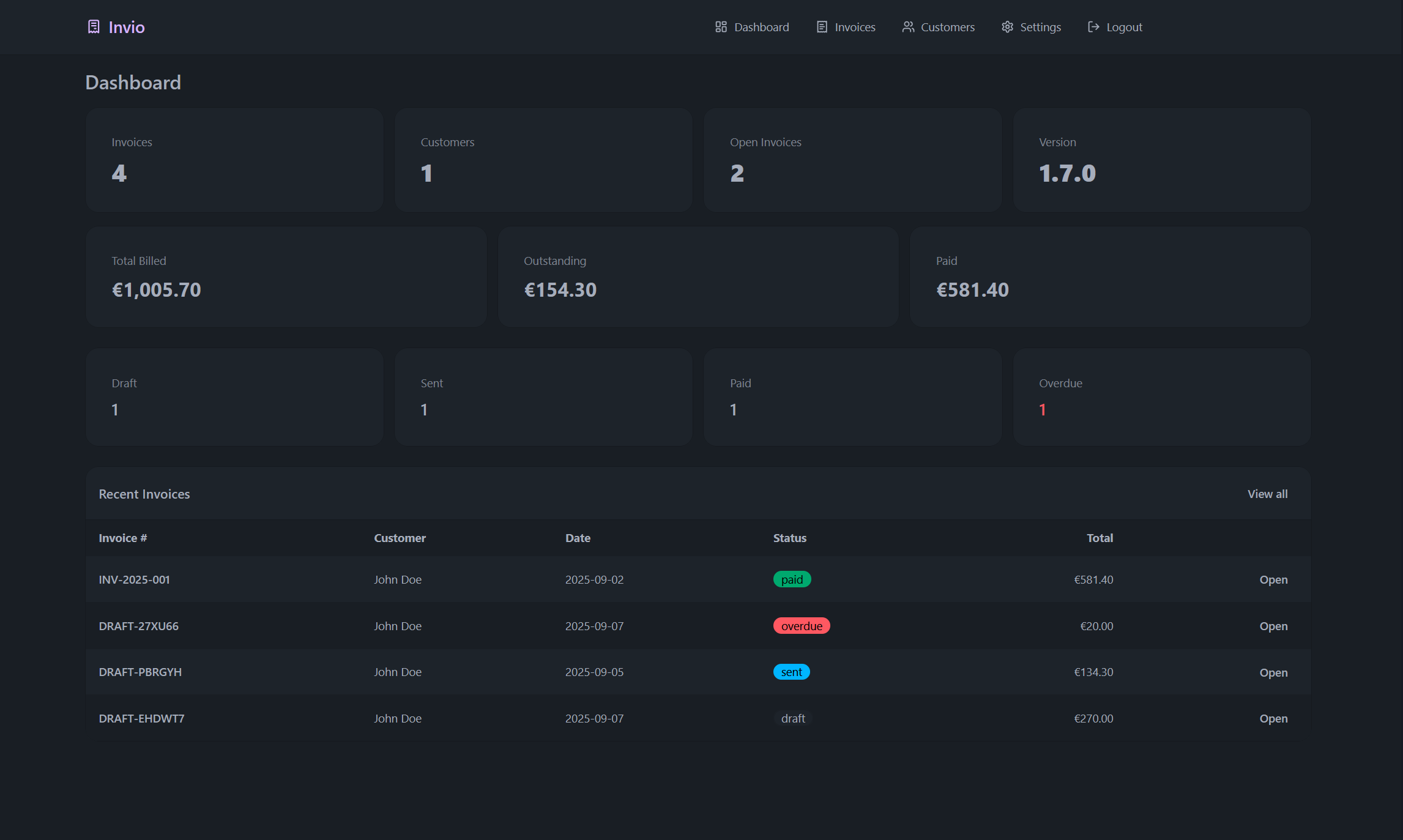Click View all recent invoices
The width and height of the screenshot is (1403, 840).
coord(1267,494)
